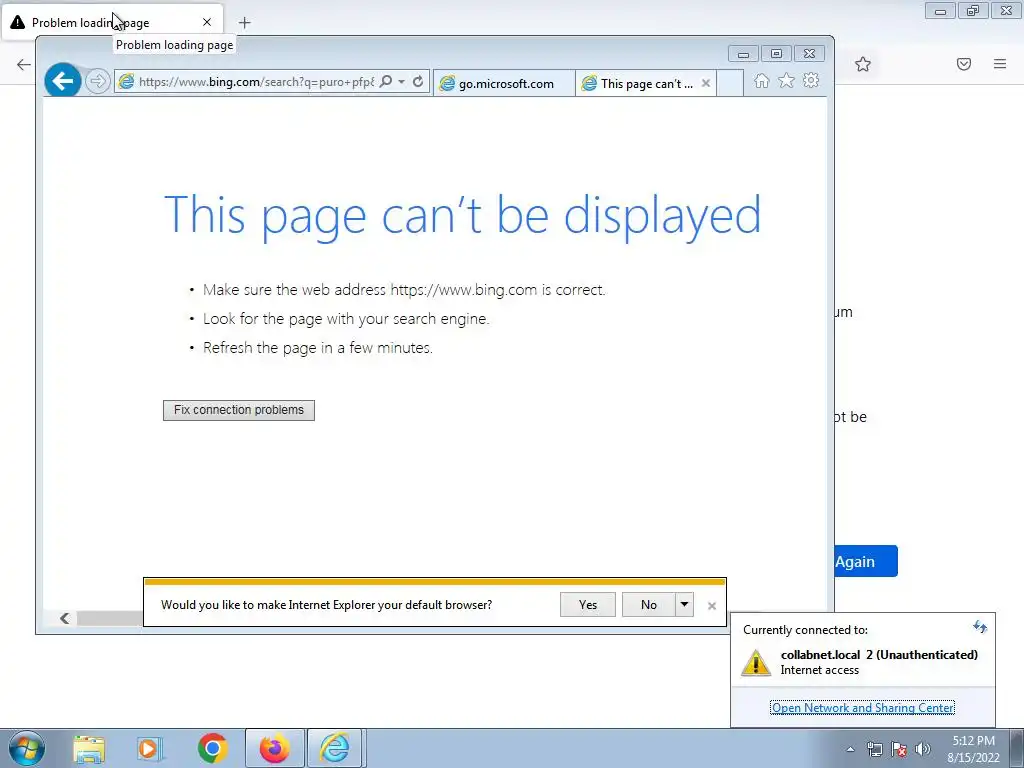Click the collabnet.local network warning icon
This screenshot has height=768, width=1024.
coord(756,662)
